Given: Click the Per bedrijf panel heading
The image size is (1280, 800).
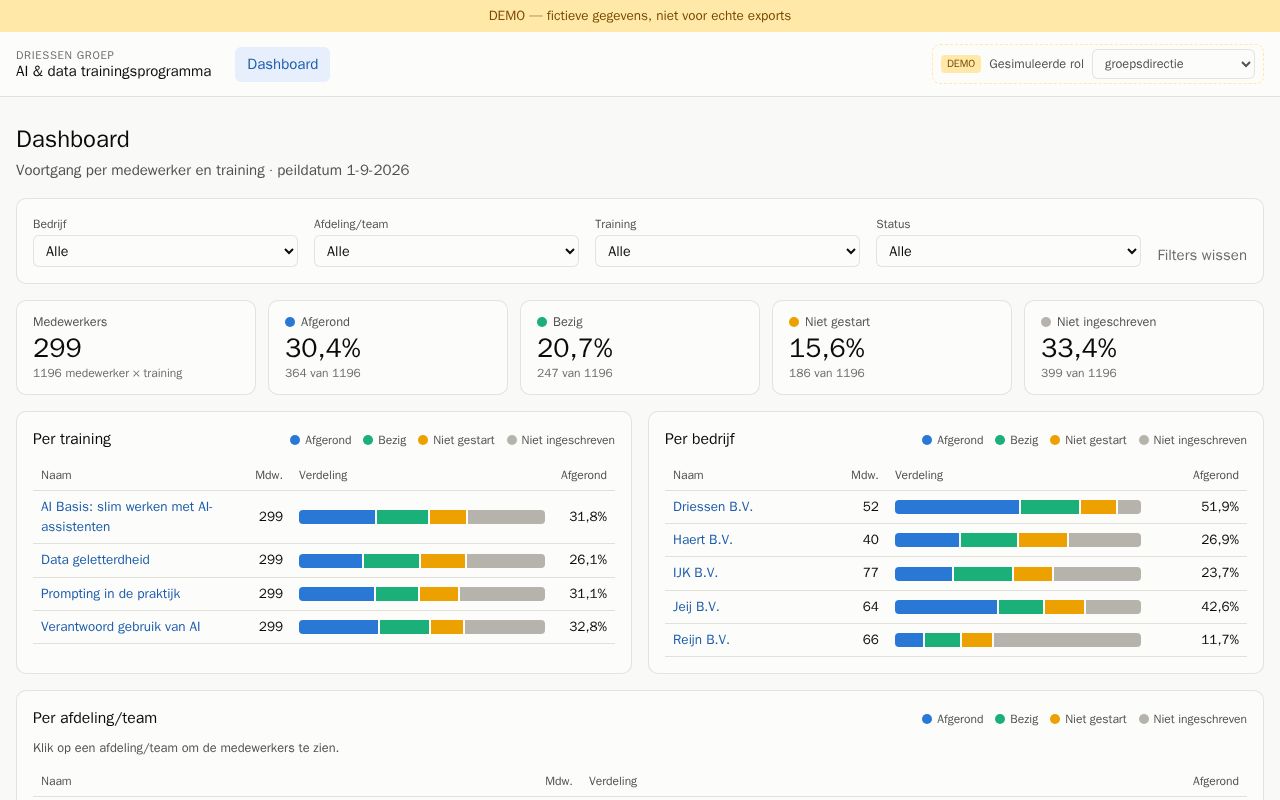Looking at the screenshot, I should tap(700, 439).
